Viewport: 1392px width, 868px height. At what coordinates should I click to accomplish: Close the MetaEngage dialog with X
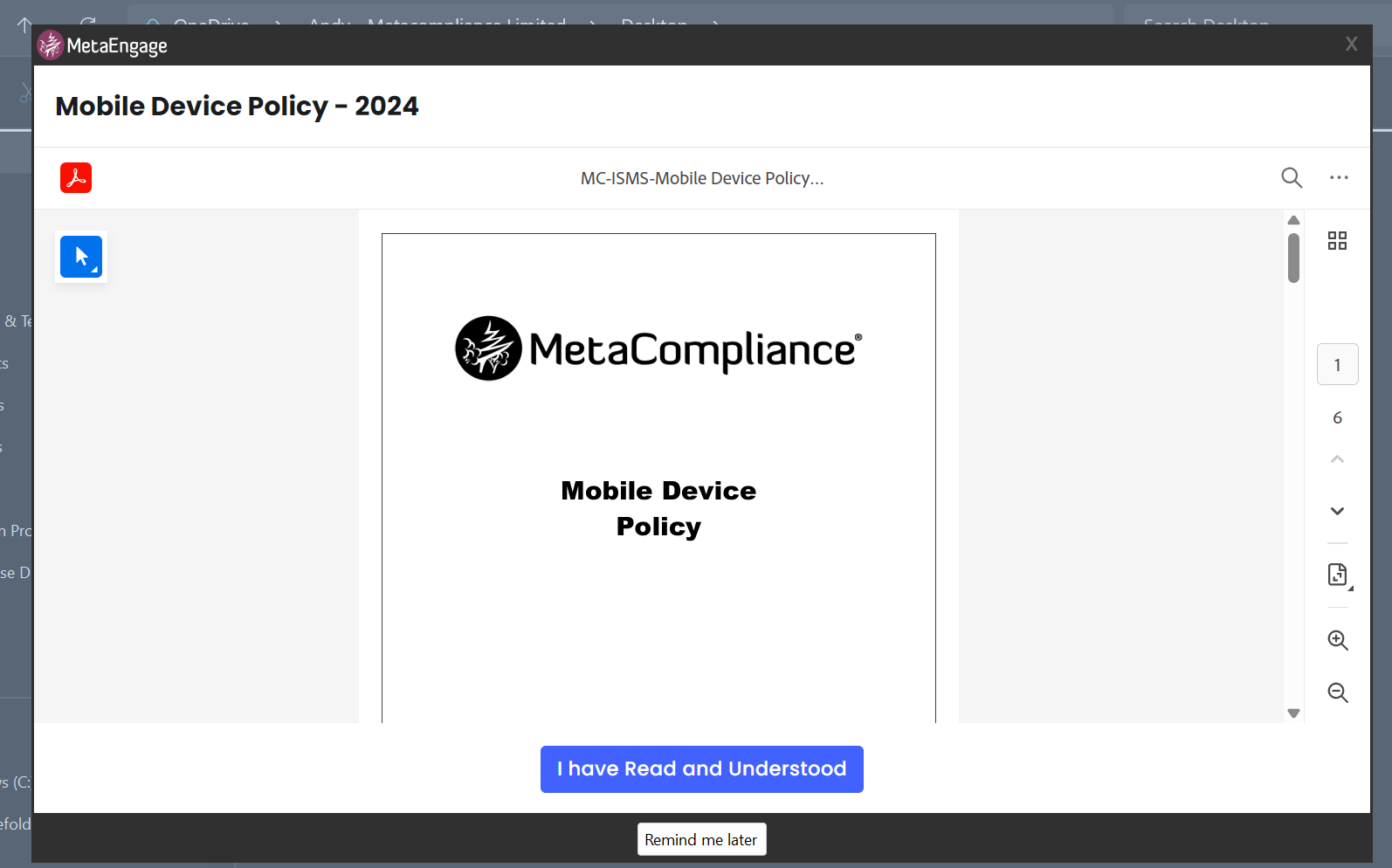[x=1352, y=44]
